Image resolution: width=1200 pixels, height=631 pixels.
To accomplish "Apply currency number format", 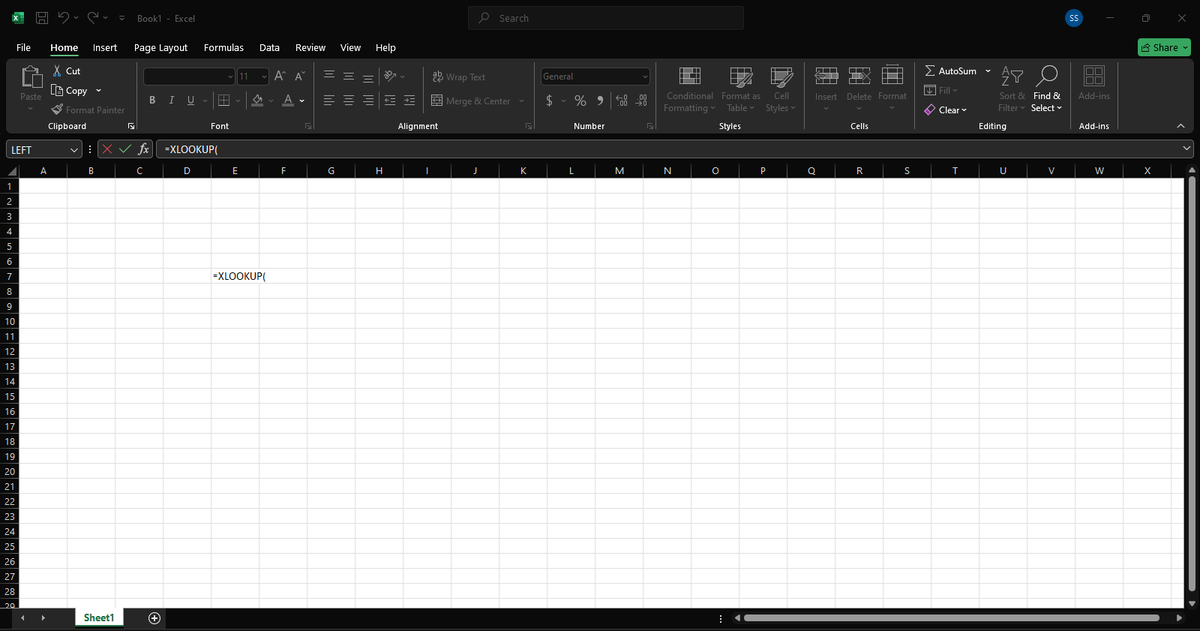I will 548,100.
